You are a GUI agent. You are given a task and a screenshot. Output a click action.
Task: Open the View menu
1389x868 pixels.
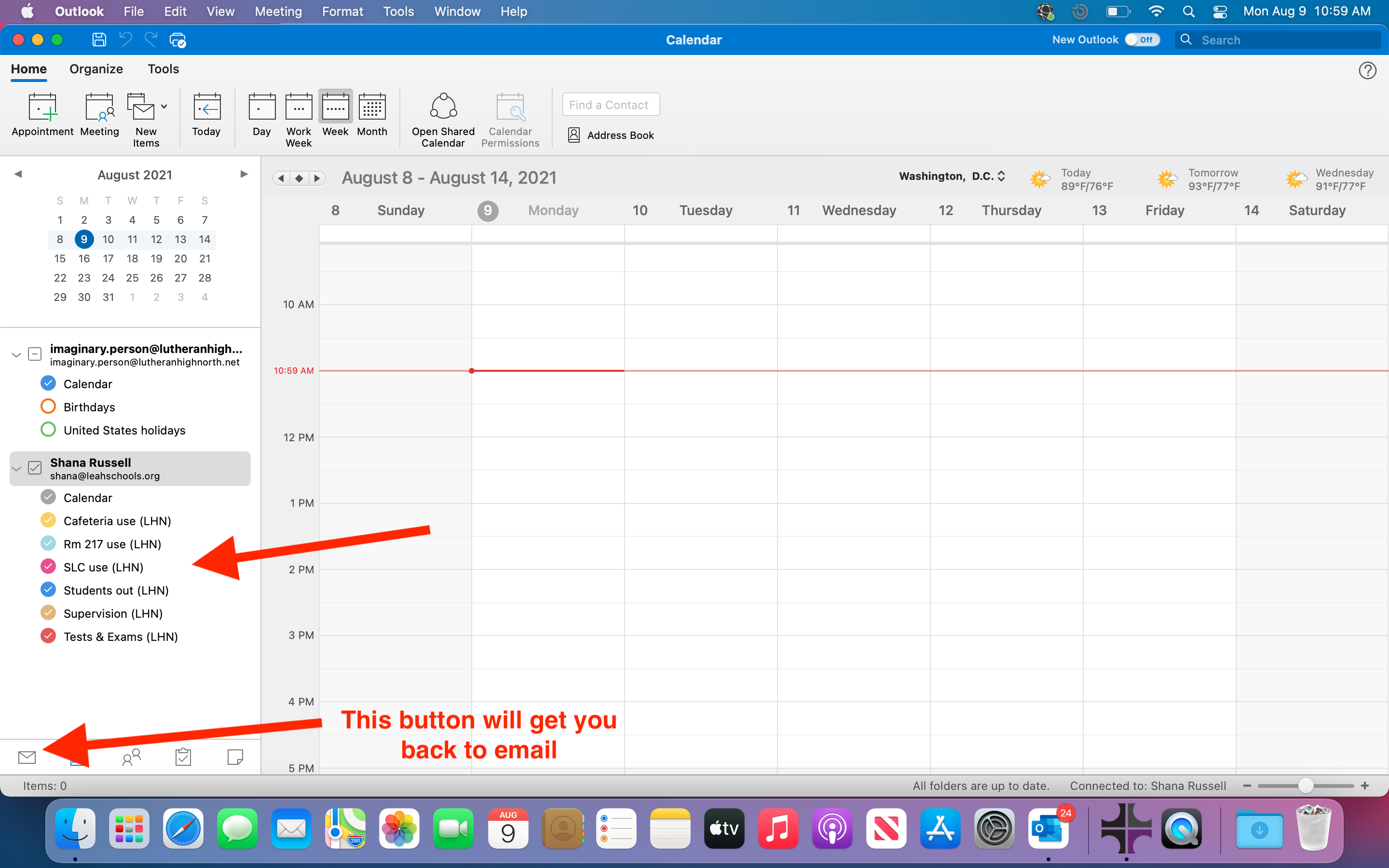pyautogui.click(x=220, y=12)
